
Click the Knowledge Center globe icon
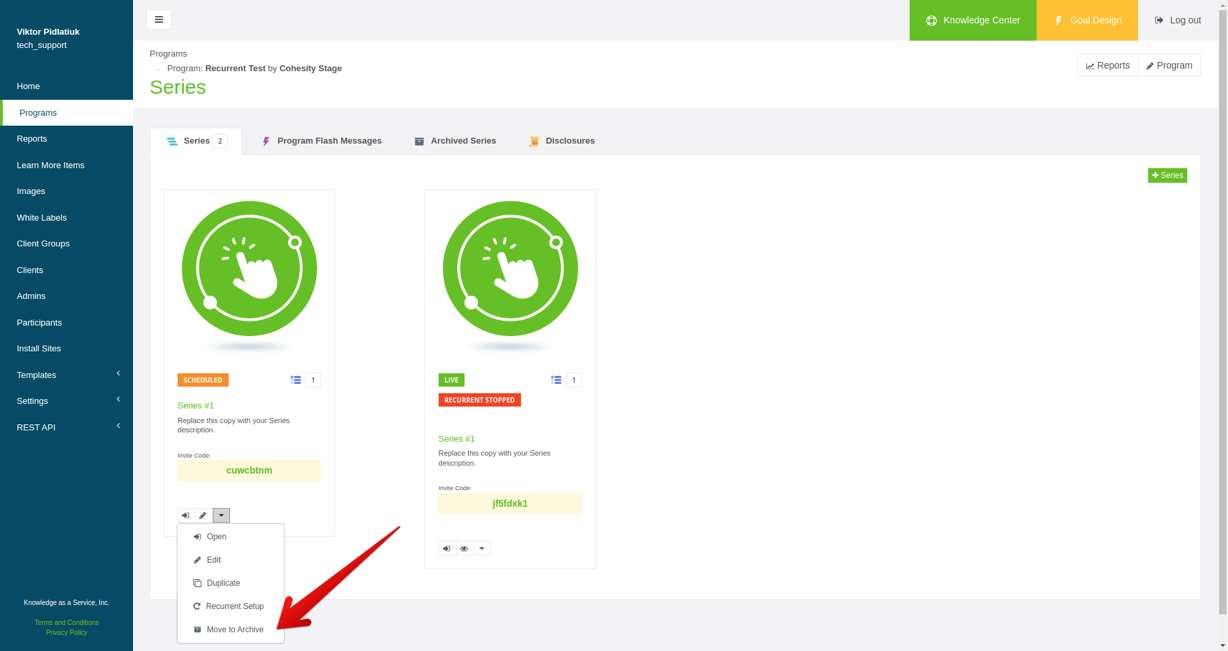click(930, 19)
